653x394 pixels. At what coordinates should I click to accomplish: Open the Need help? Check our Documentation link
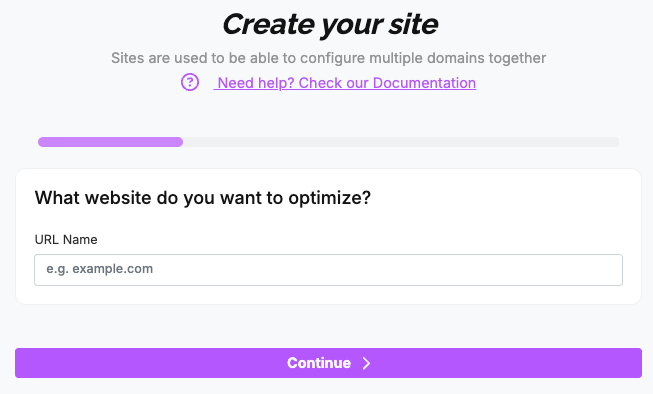345,83
